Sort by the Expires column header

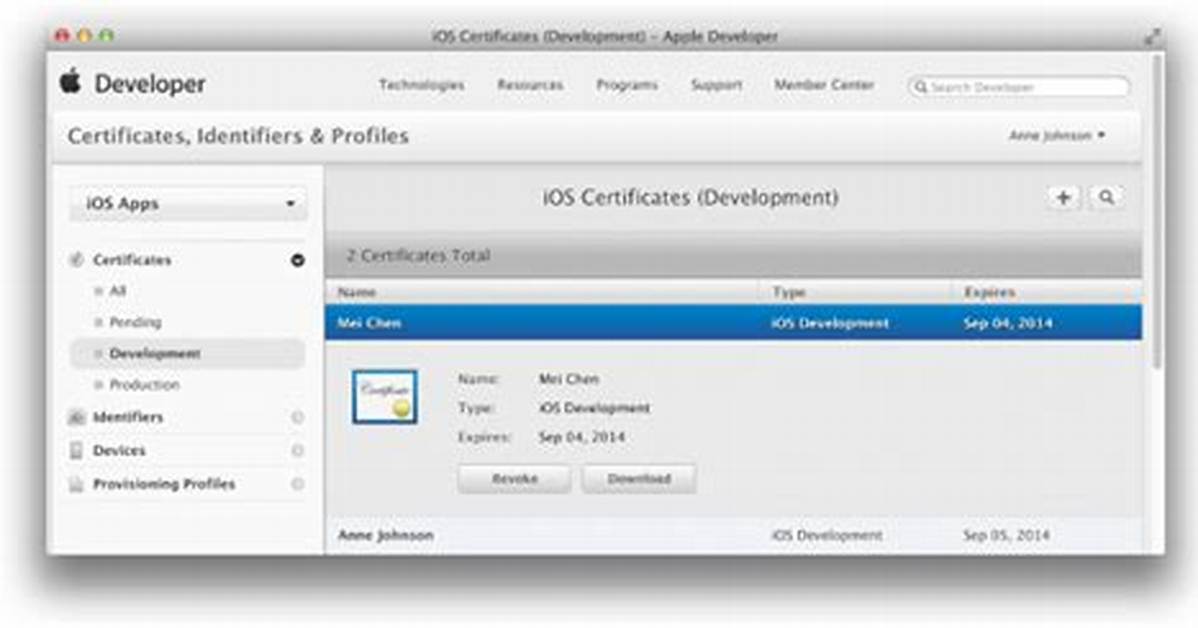pyautogui.click(x=989, y=293)
